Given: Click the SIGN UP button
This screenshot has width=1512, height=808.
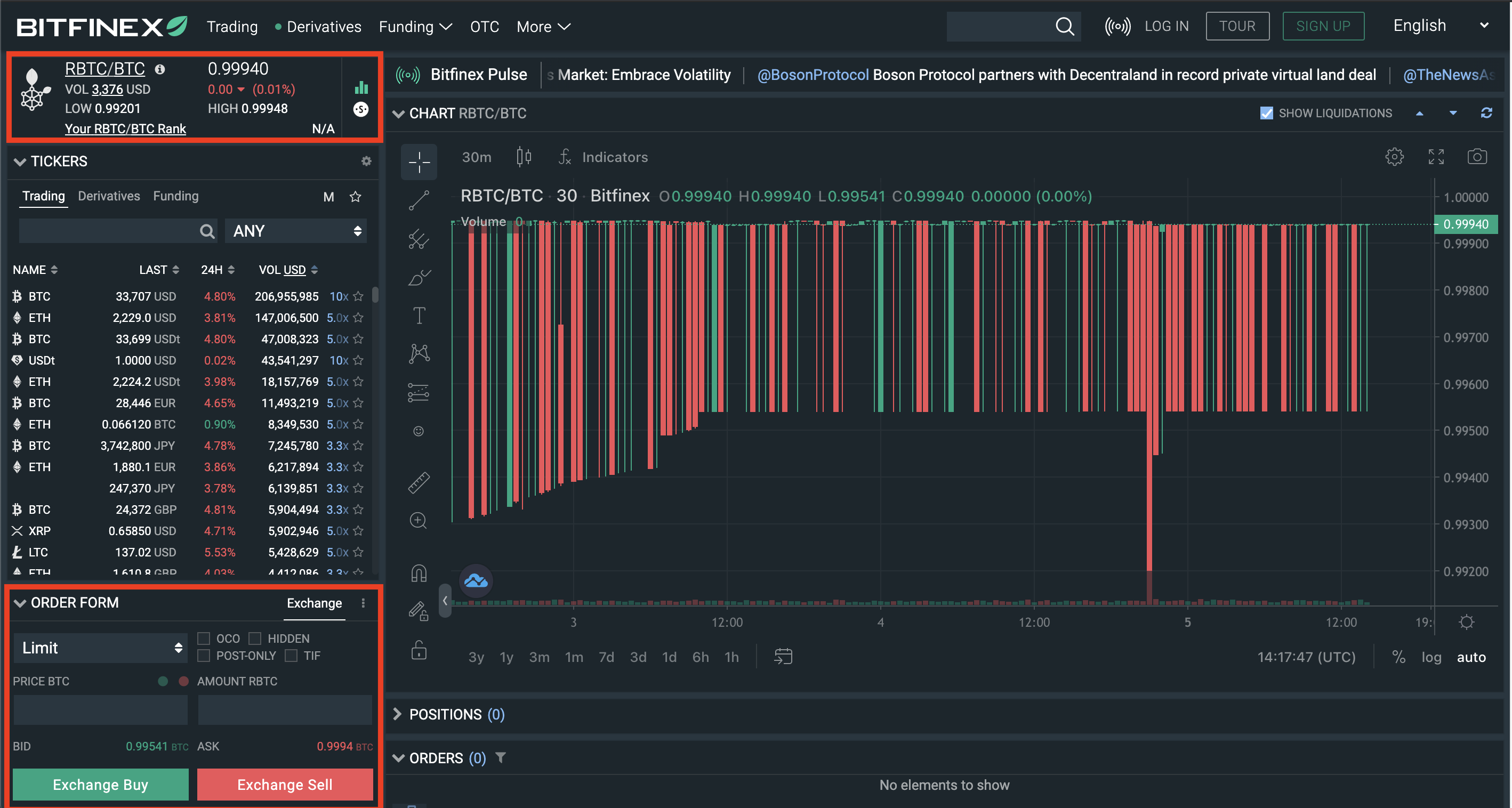Looking at the screenshot, I should click(x=1323, y=27).
